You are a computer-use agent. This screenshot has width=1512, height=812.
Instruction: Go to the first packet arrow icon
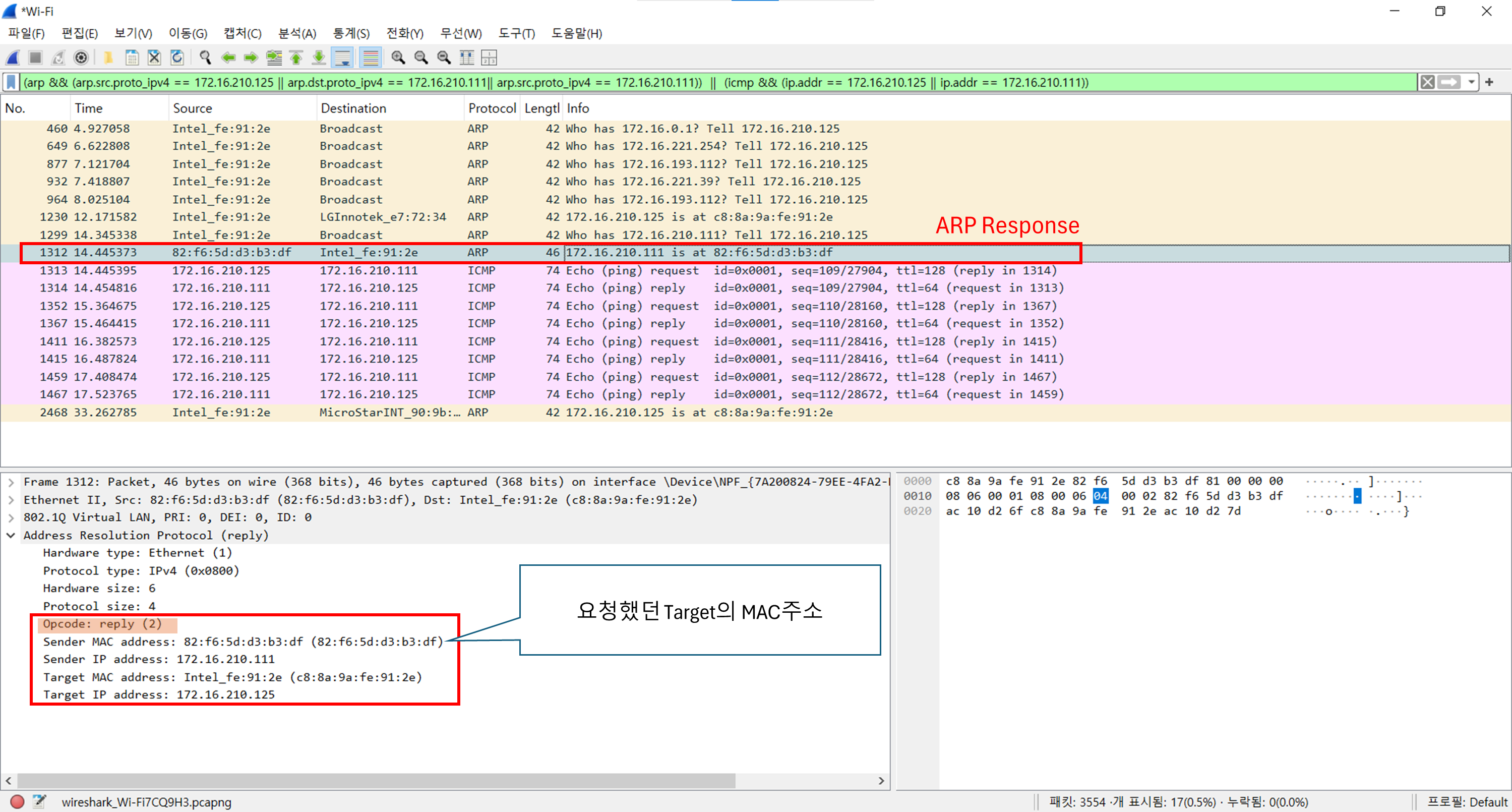(296, 57)
